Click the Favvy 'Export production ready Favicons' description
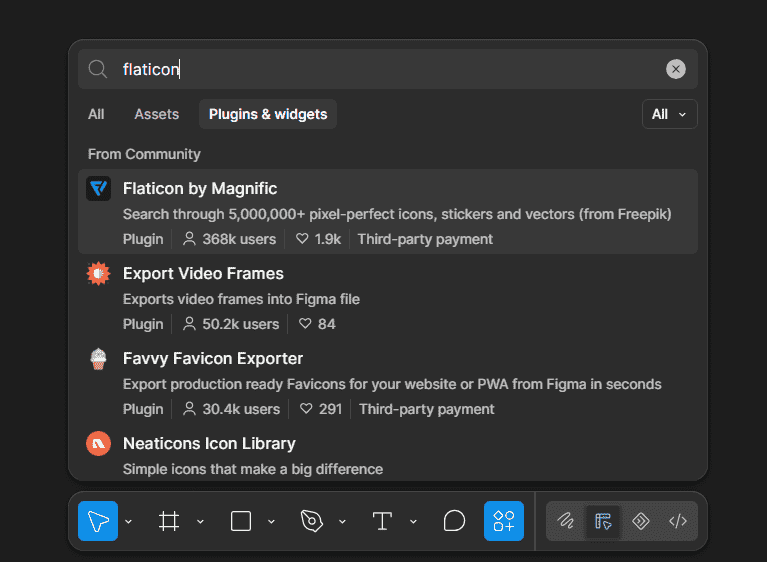Image resolution: width=767 pixels, height=562 pixels. pyautogui.click(x=392, y=384)
